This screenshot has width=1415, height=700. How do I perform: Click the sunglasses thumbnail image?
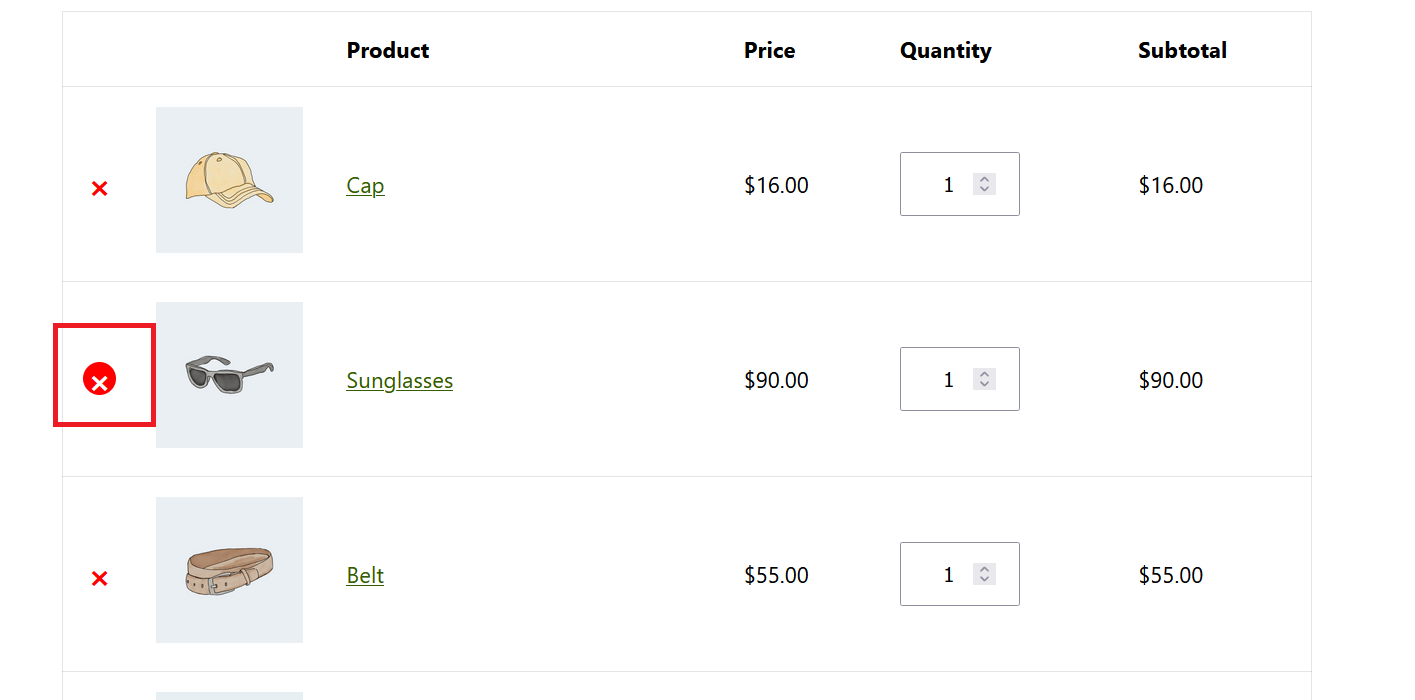tap(229, 375)
